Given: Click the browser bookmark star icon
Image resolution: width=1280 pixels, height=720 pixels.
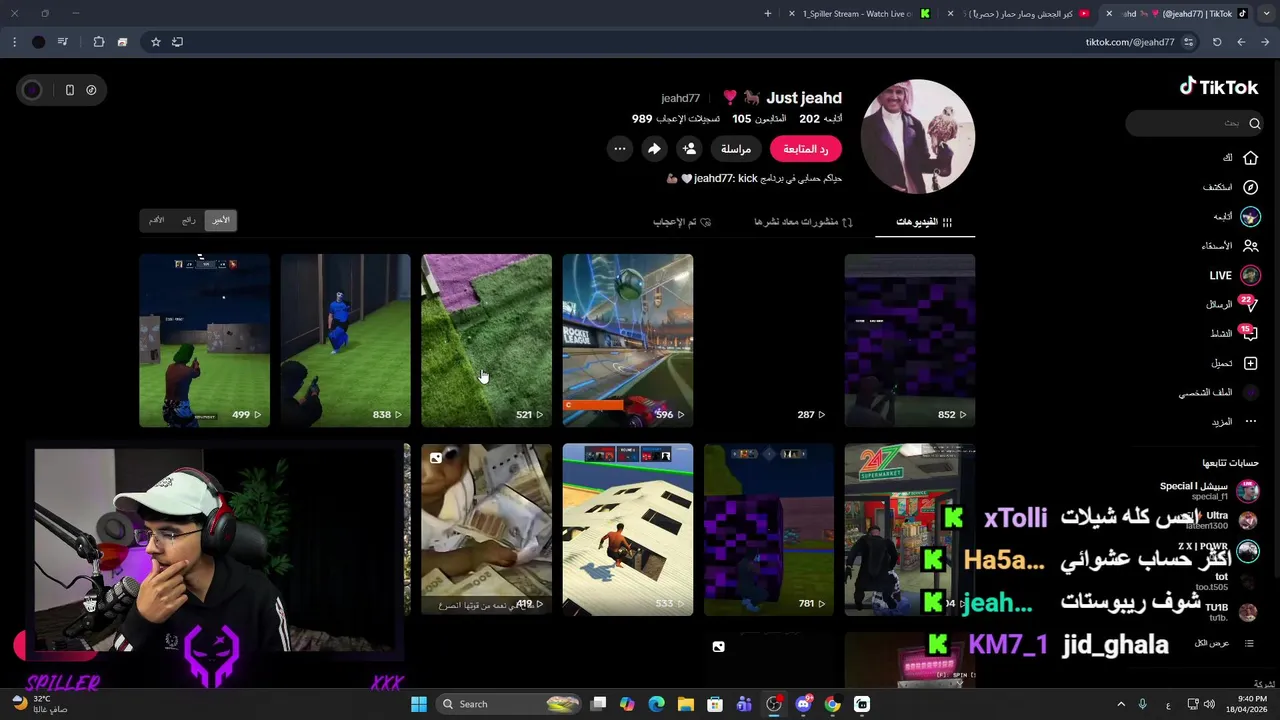Looking at the screenshot, I should [156, 42].
